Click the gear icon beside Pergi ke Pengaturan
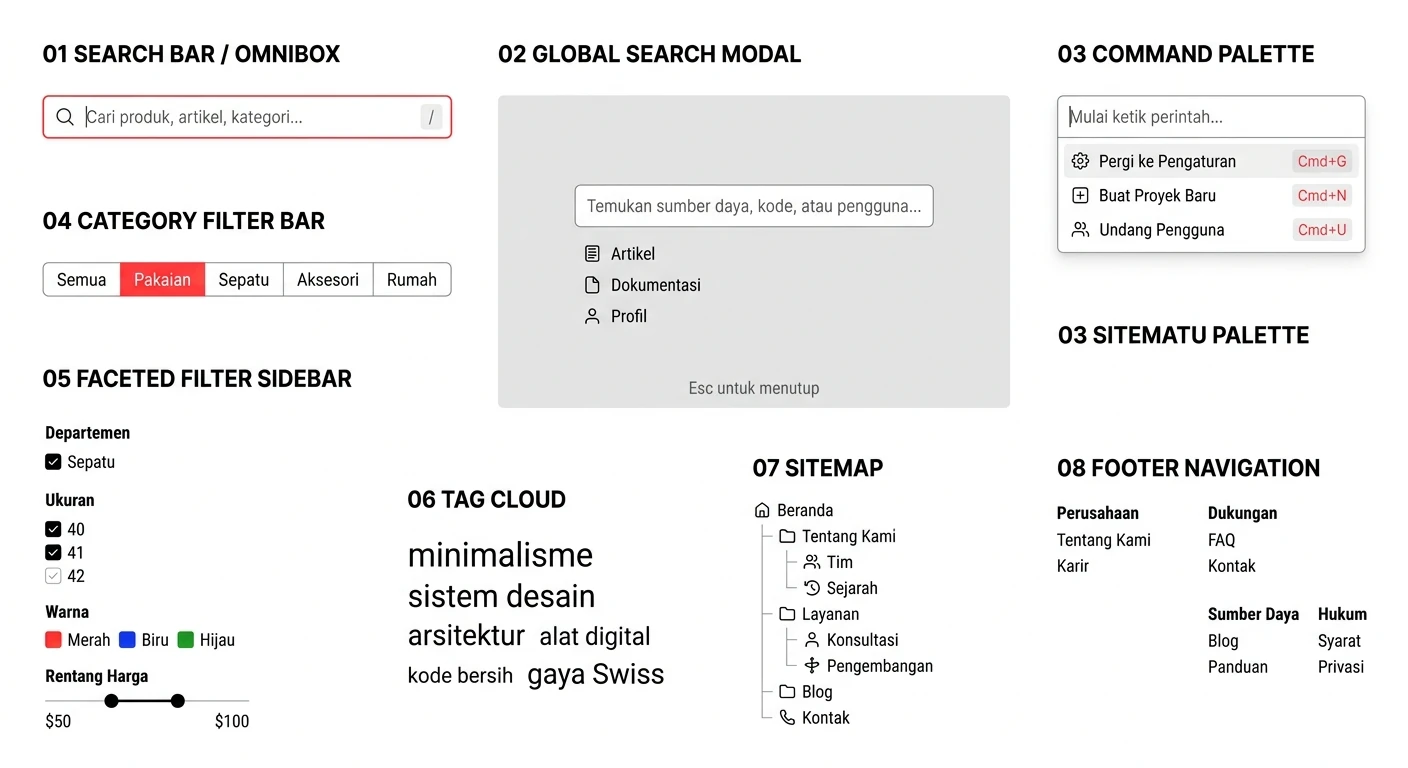This screenshot has height=768, width=1408. [1080, 161]
